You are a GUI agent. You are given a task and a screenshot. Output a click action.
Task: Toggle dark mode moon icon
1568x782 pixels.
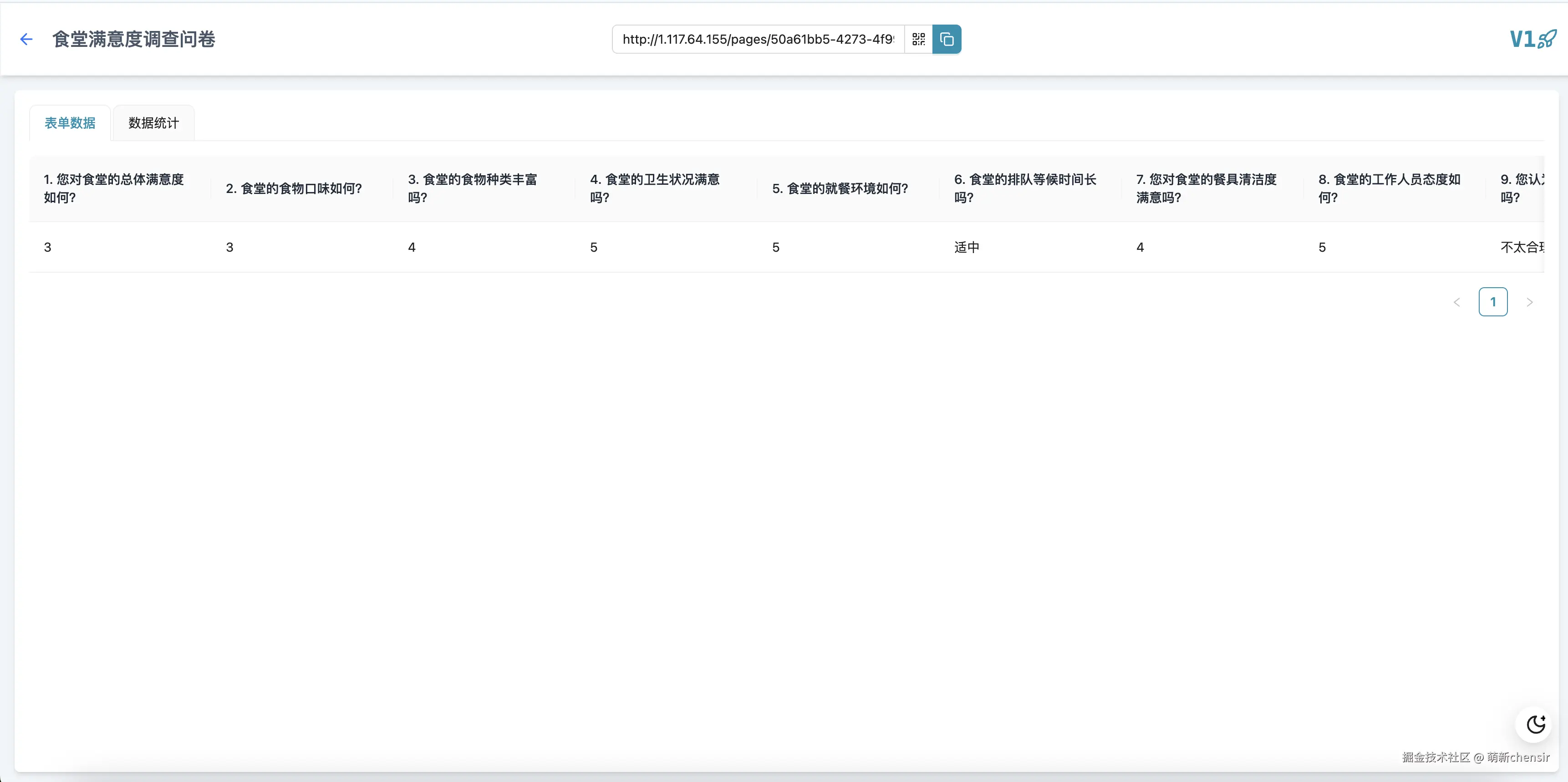click(x=1536, y=724)
